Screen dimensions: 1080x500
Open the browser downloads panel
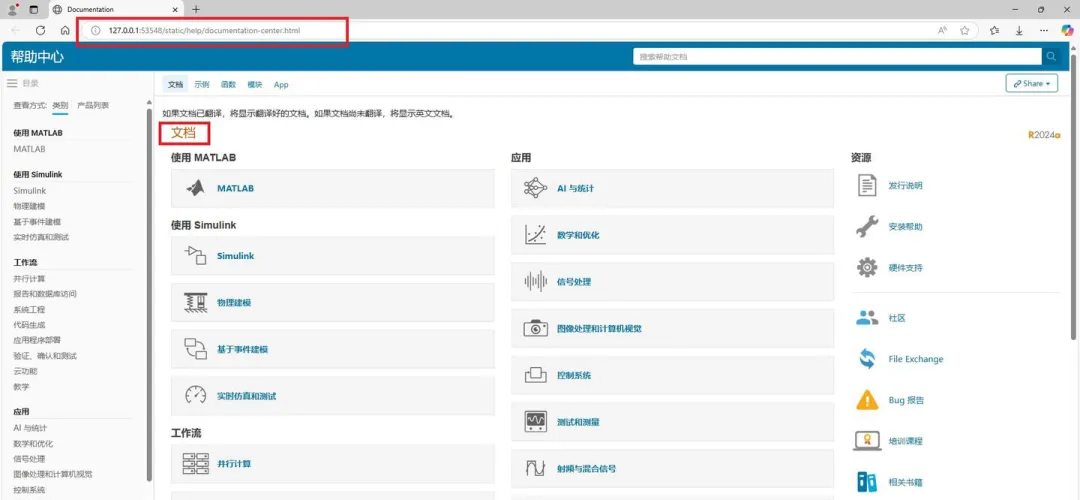pos(1019,30)
